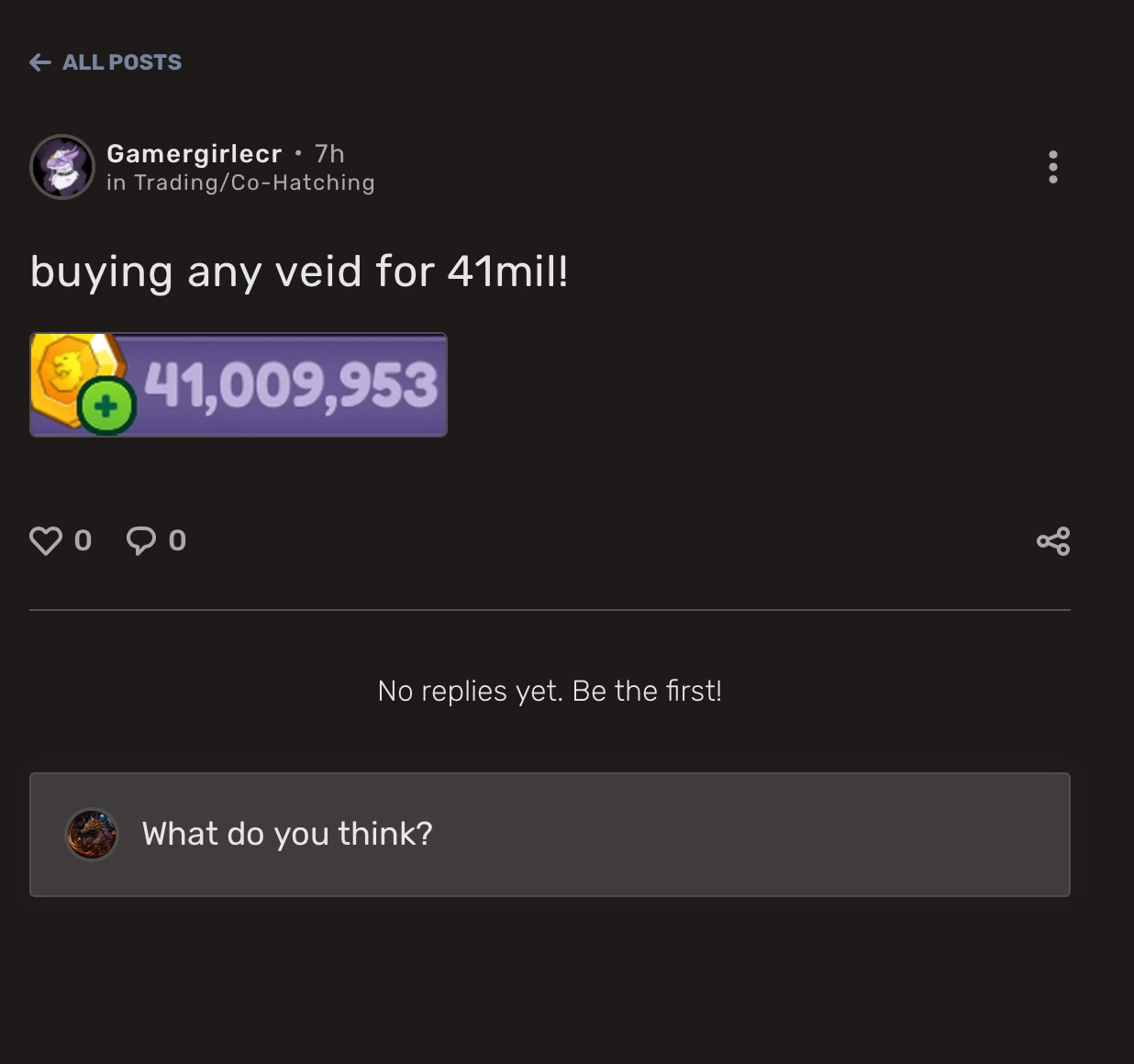Click the 7h timestamp
The height and width of the screenshot is (1064, 1134).
click(x=329, y=153)
